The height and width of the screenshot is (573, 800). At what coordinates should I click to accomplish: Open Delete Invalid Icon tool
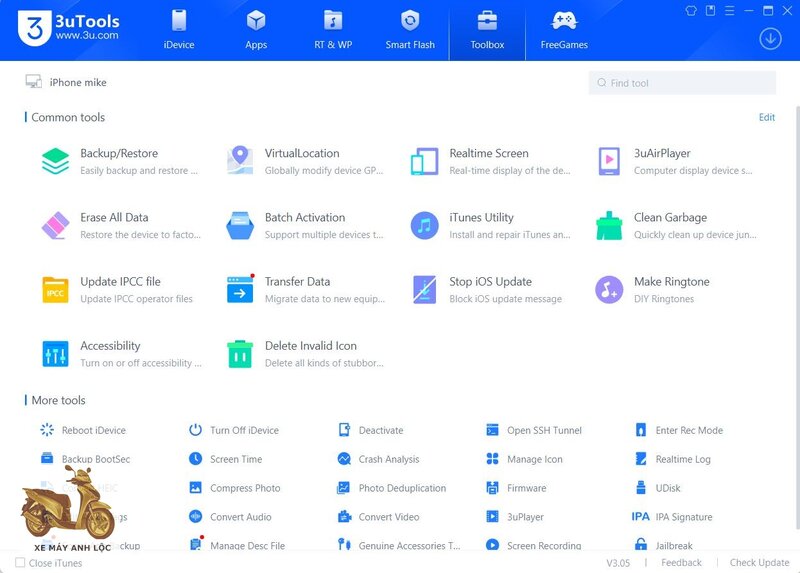(x=305, y=354)
